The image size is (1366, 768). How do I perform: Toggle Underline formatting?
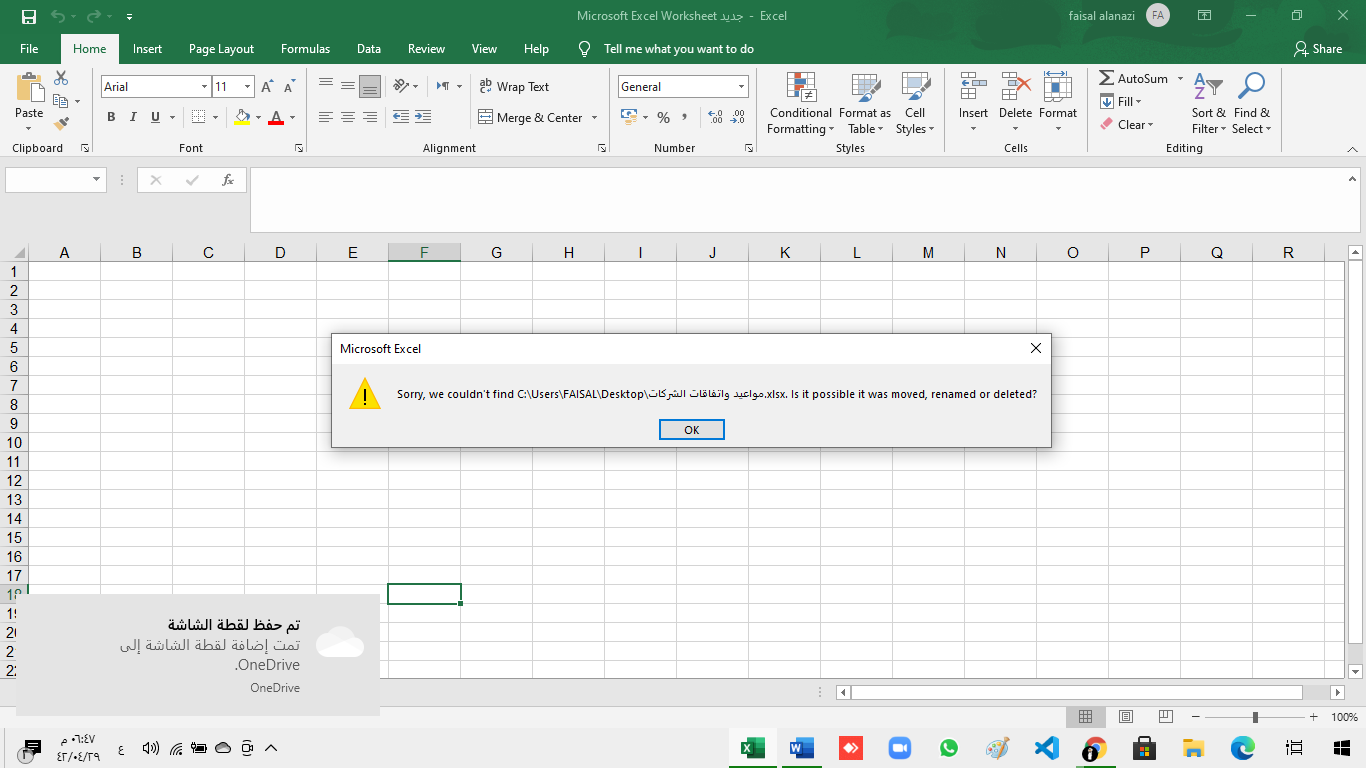155,117
